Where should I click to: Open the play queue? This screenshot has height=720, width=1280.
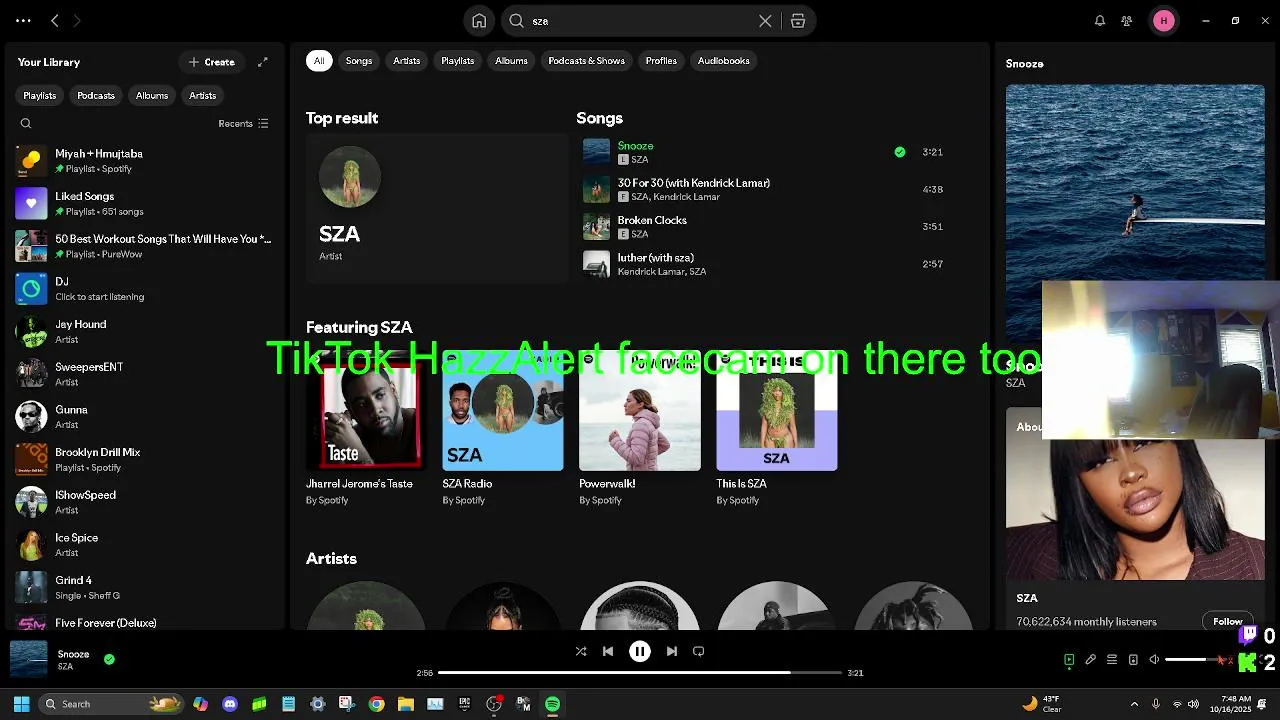[1112, 660]
